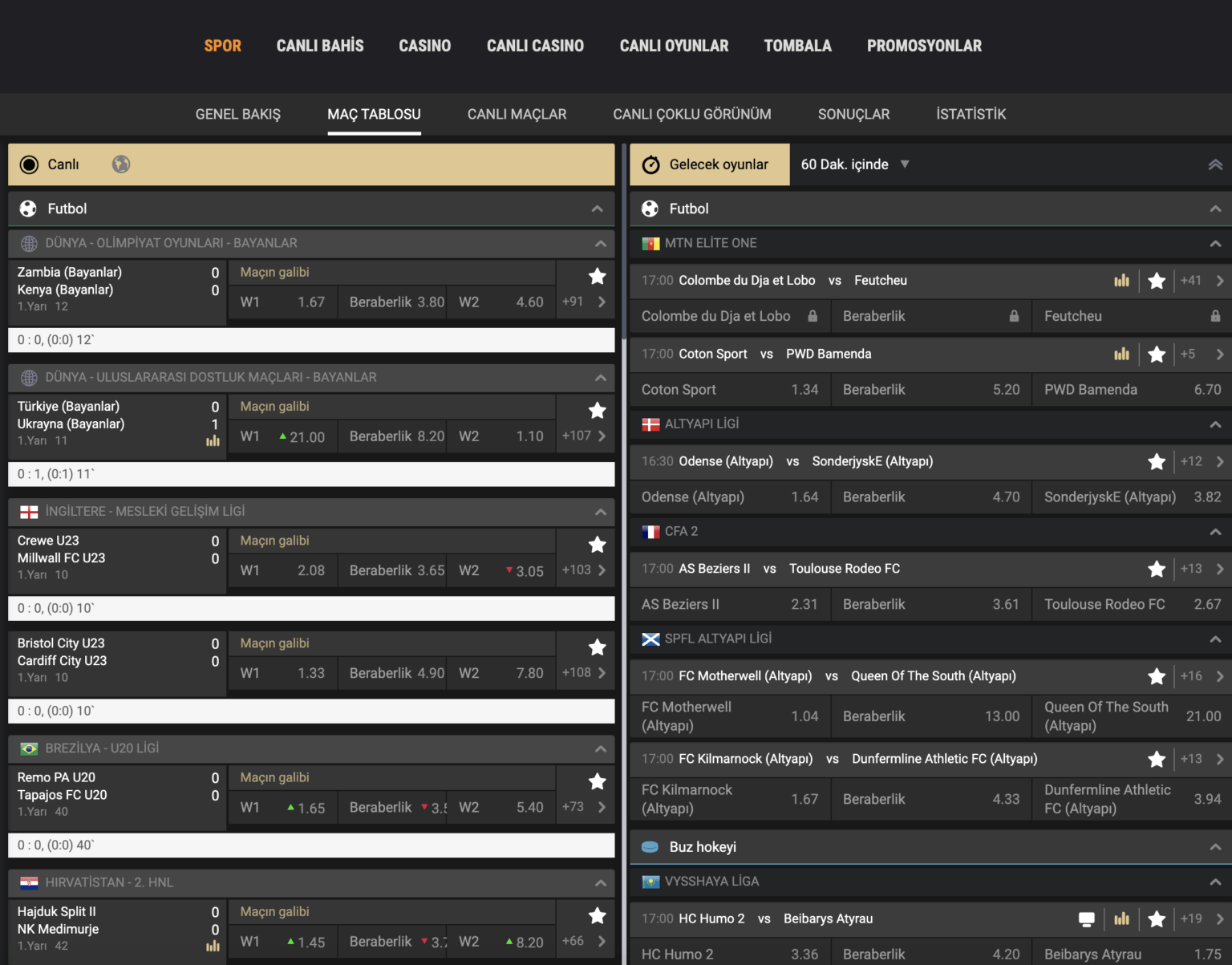Click the ice hockey puck icon
This screenshot has height=965, width=1232.
click(x=650, y=847)
